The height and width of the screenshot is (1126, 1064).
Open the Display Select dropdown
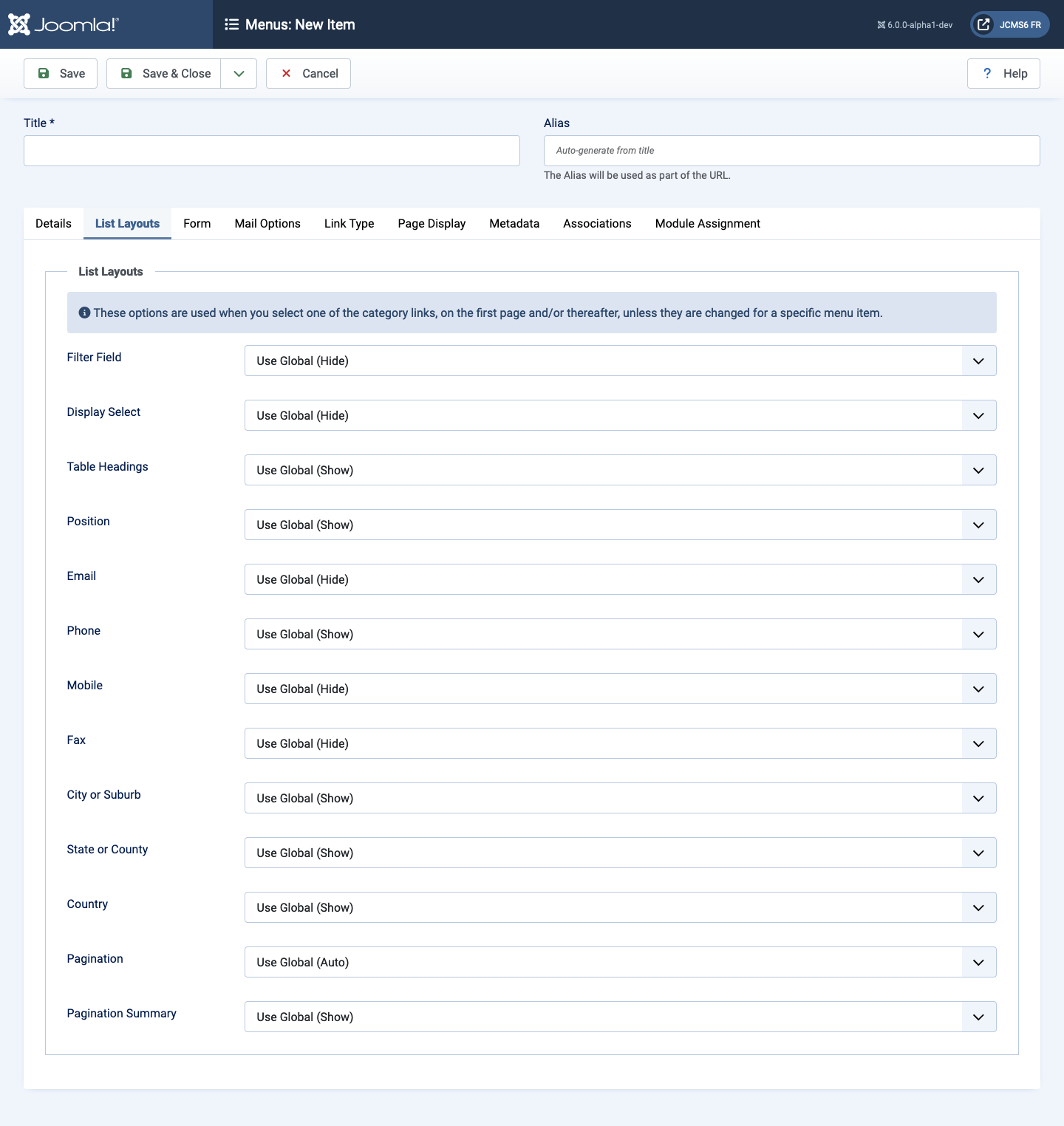pos(621,415)
